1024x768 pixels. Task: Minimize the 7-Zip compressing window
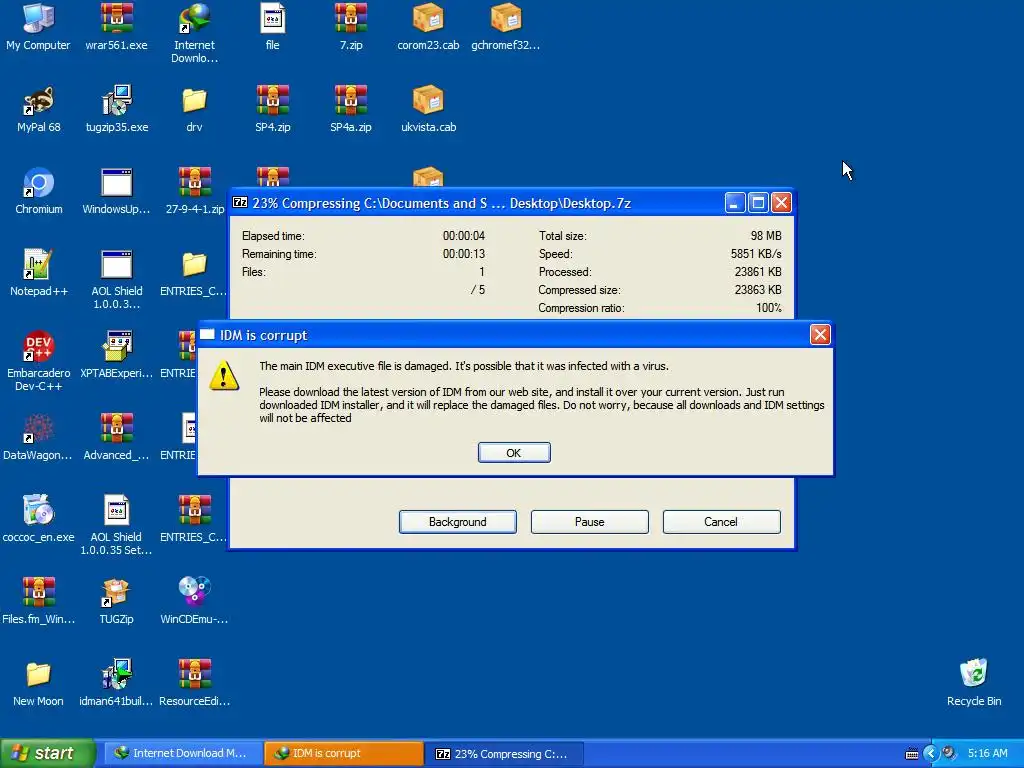[x=735, y=202]
